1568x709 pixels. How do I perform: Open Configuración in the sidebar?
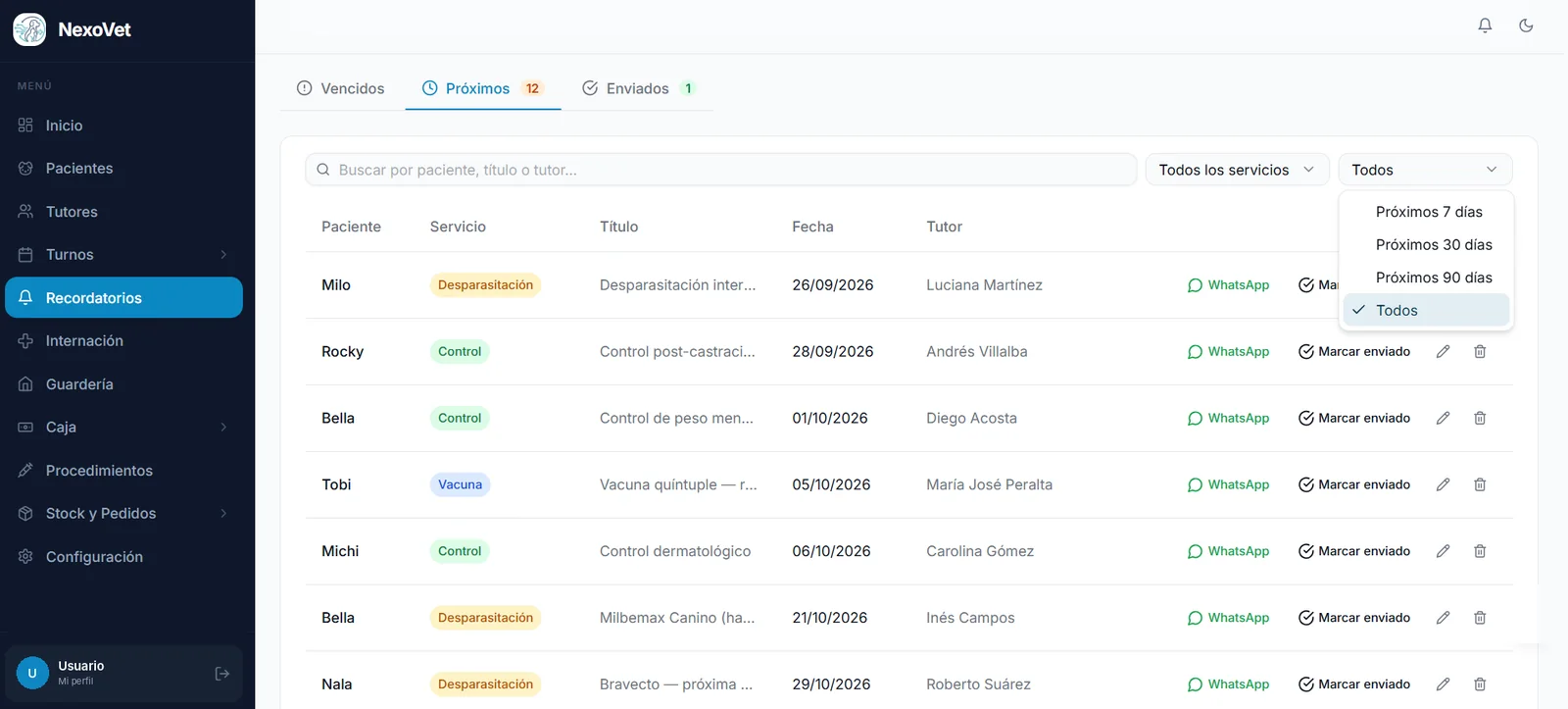click(x=123, y=557)
